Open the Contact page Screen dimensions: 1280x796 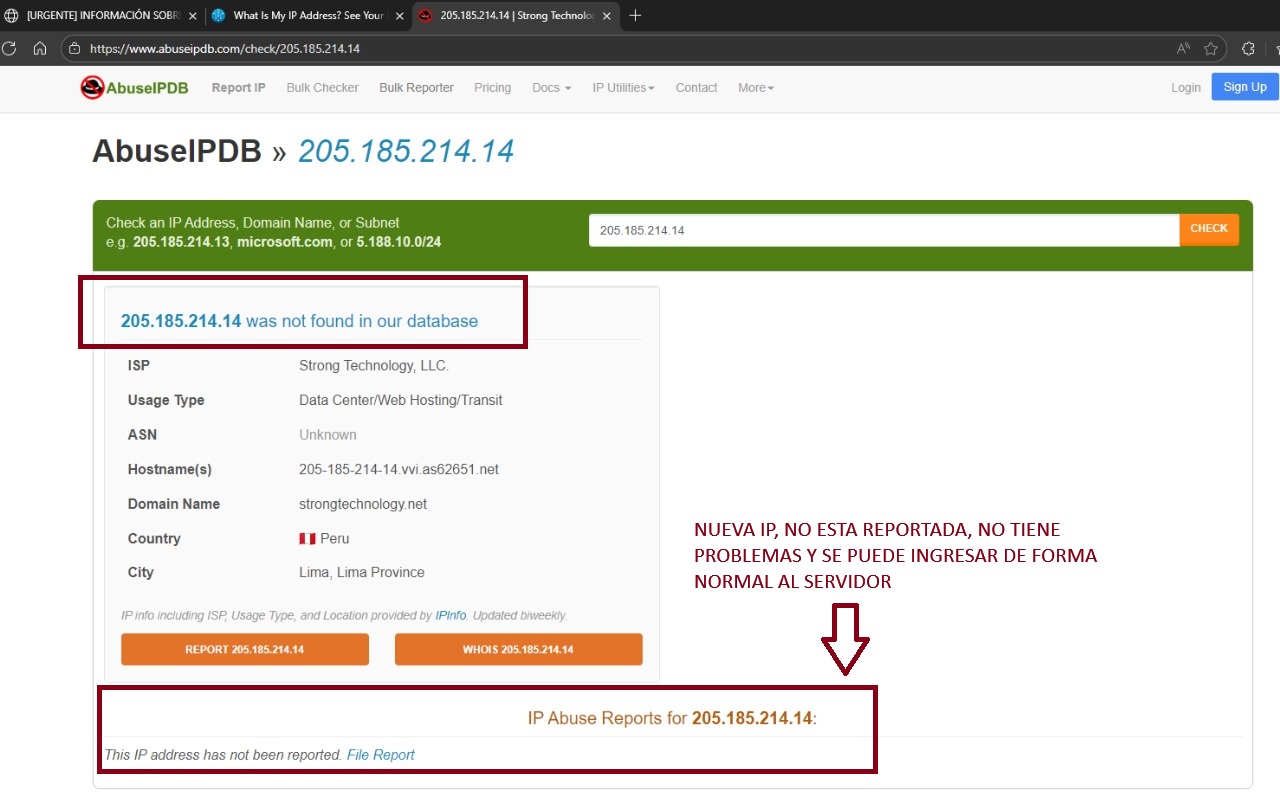click(696, 88)
